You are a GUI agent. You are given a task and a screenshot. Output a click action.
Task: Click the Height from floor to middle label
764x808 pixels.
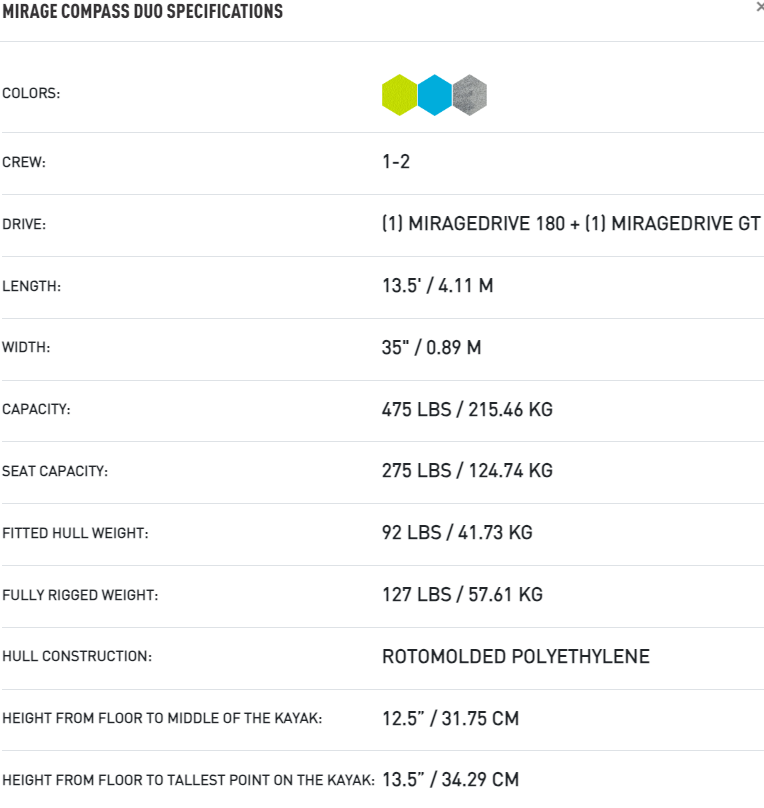click(x=162, y=718)
